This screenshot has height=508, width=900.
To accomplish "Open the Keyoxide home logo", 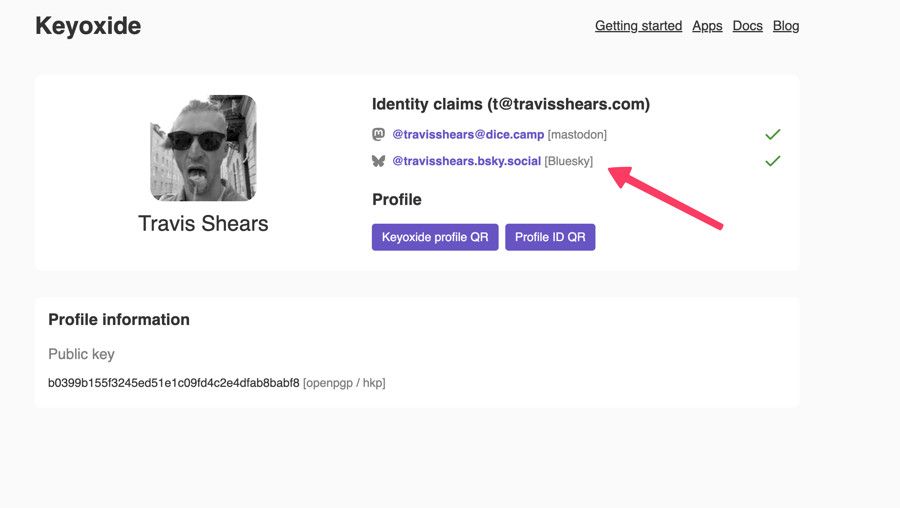I will tap(88, 26).
